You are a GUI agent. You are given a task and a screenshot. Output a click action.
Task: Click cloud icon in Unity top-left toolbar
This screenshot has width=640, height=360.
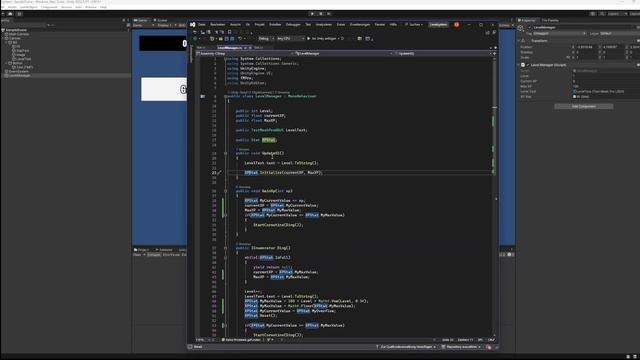tap(10, 13)
